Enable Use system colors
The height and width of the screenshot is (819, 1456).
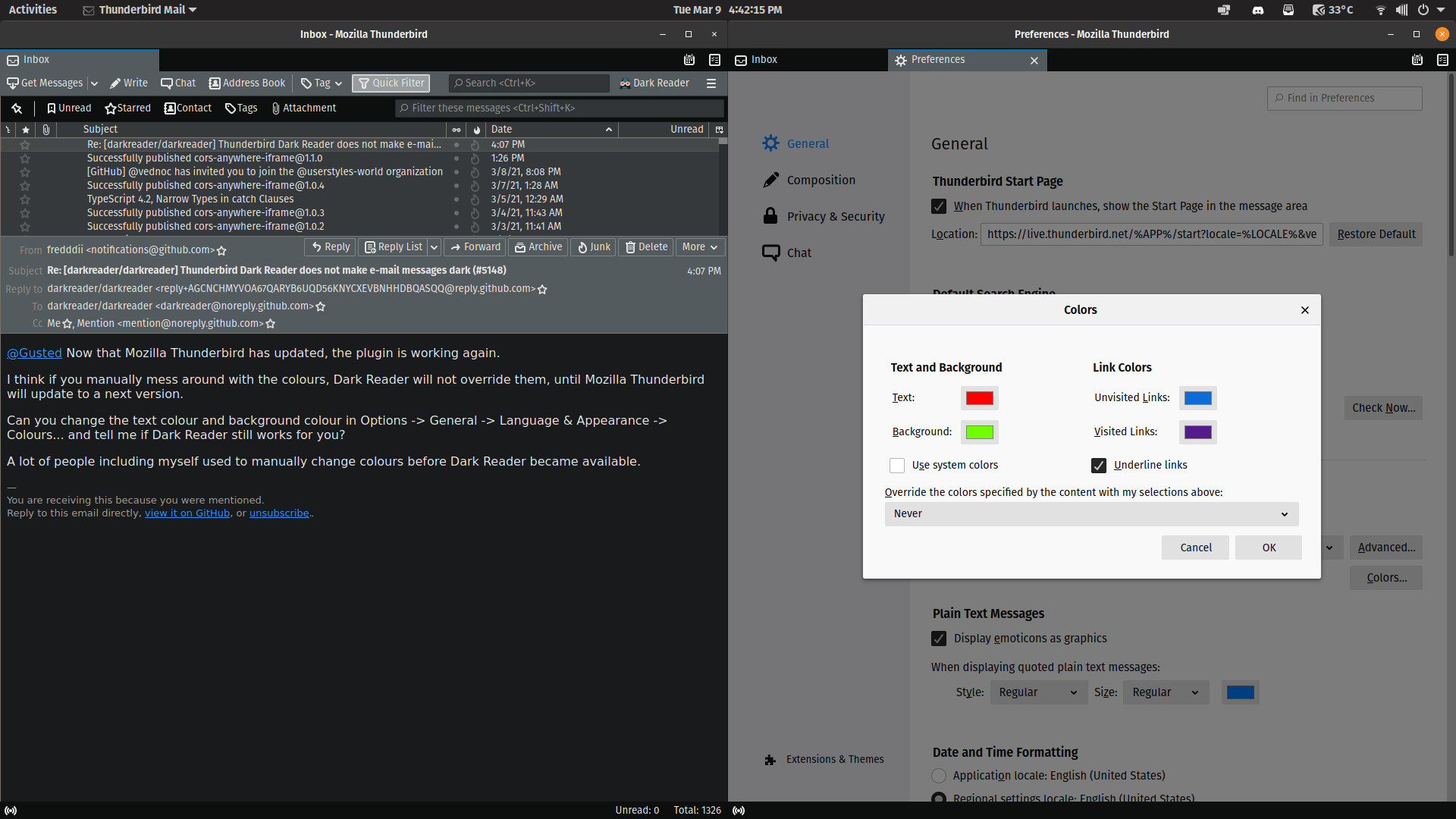896,465
